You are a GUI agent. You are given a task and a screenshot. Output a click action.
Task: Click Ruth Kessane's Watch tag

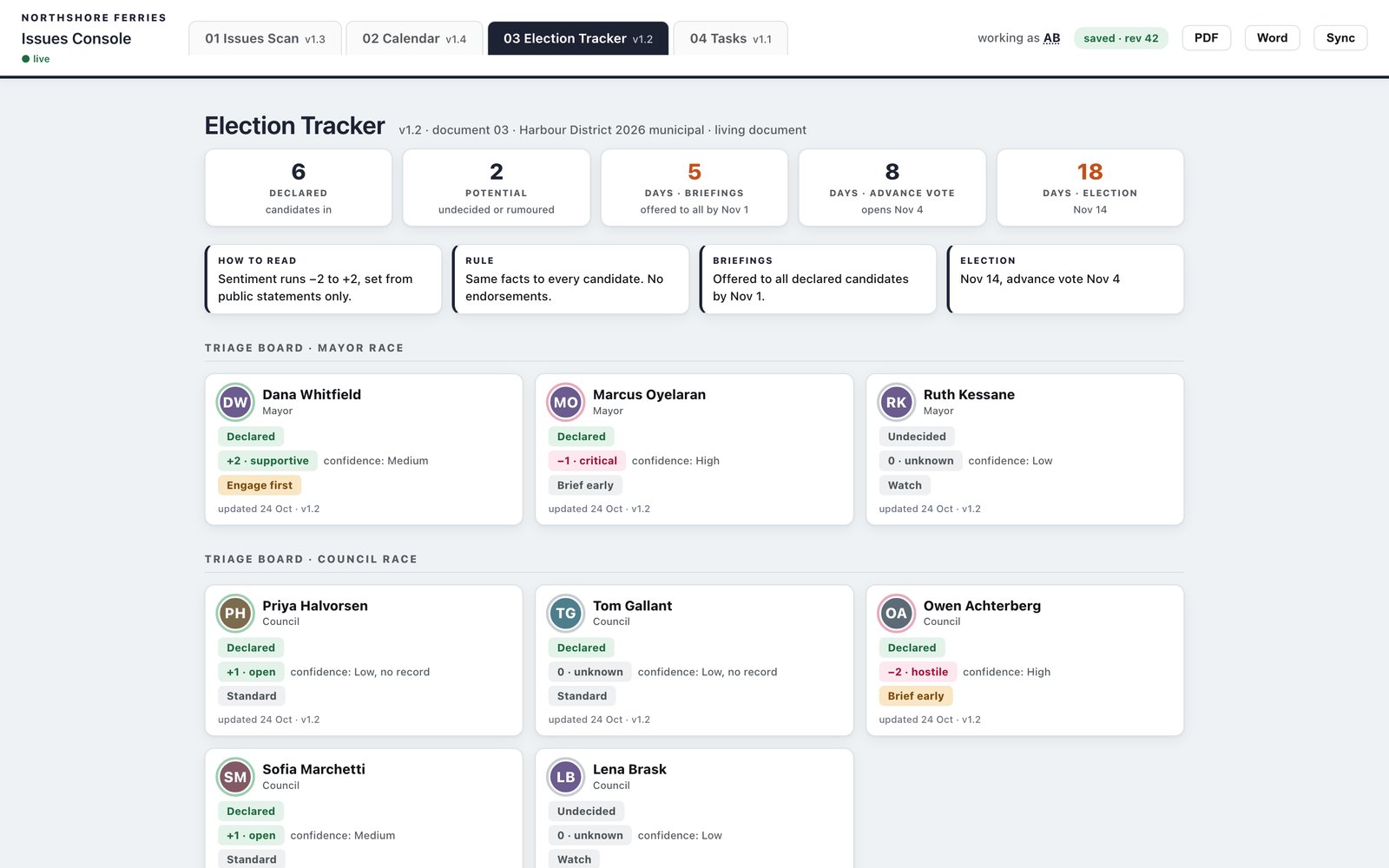coord(905,485)
